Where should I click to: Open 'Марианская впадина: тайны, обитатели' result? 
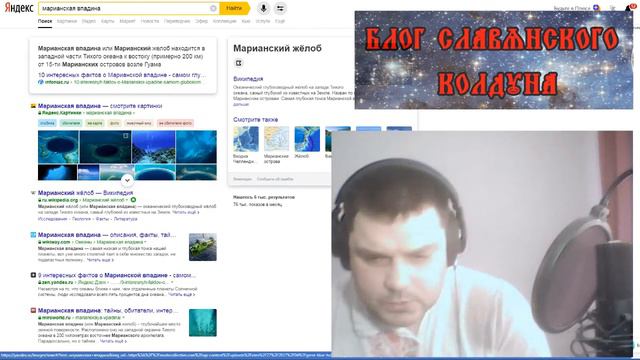pos(108,310)
